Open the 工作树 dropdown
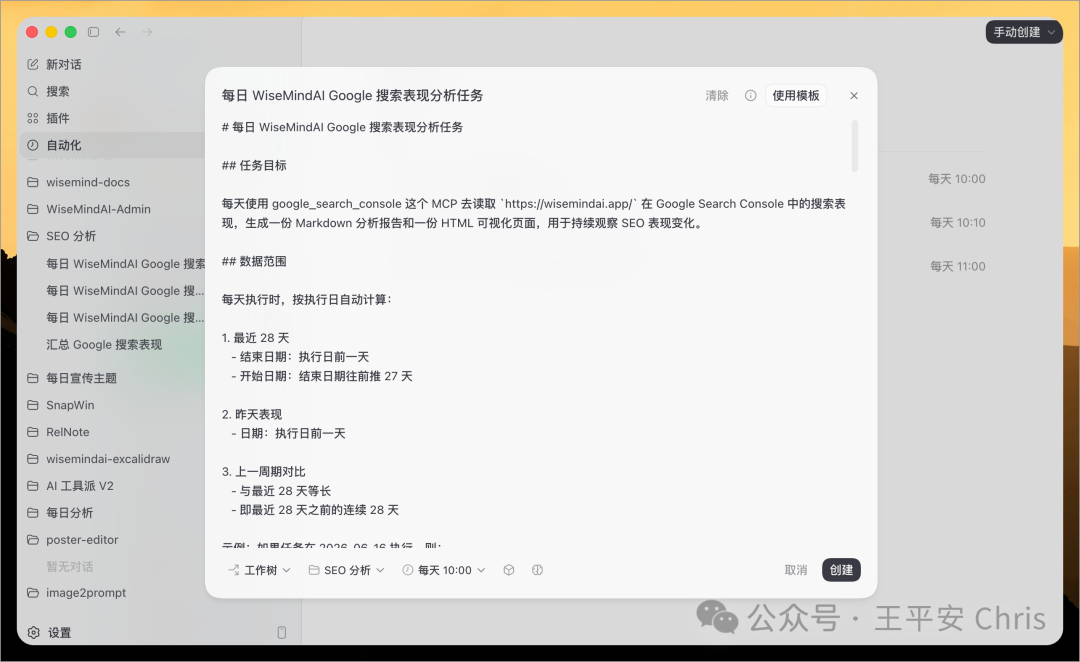This screenshot has height=662, width=1080. point(260,570)
